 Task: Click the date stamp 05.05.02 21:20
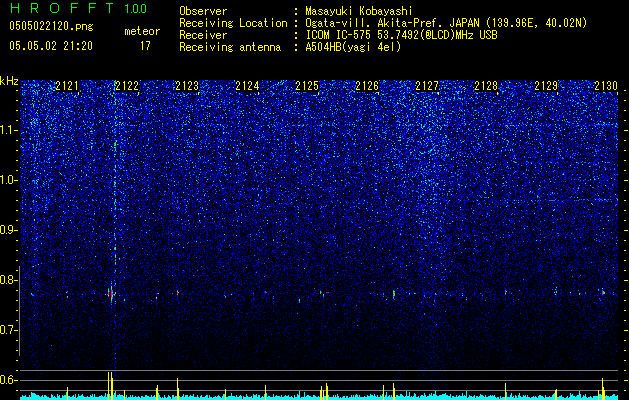point(51,46)
